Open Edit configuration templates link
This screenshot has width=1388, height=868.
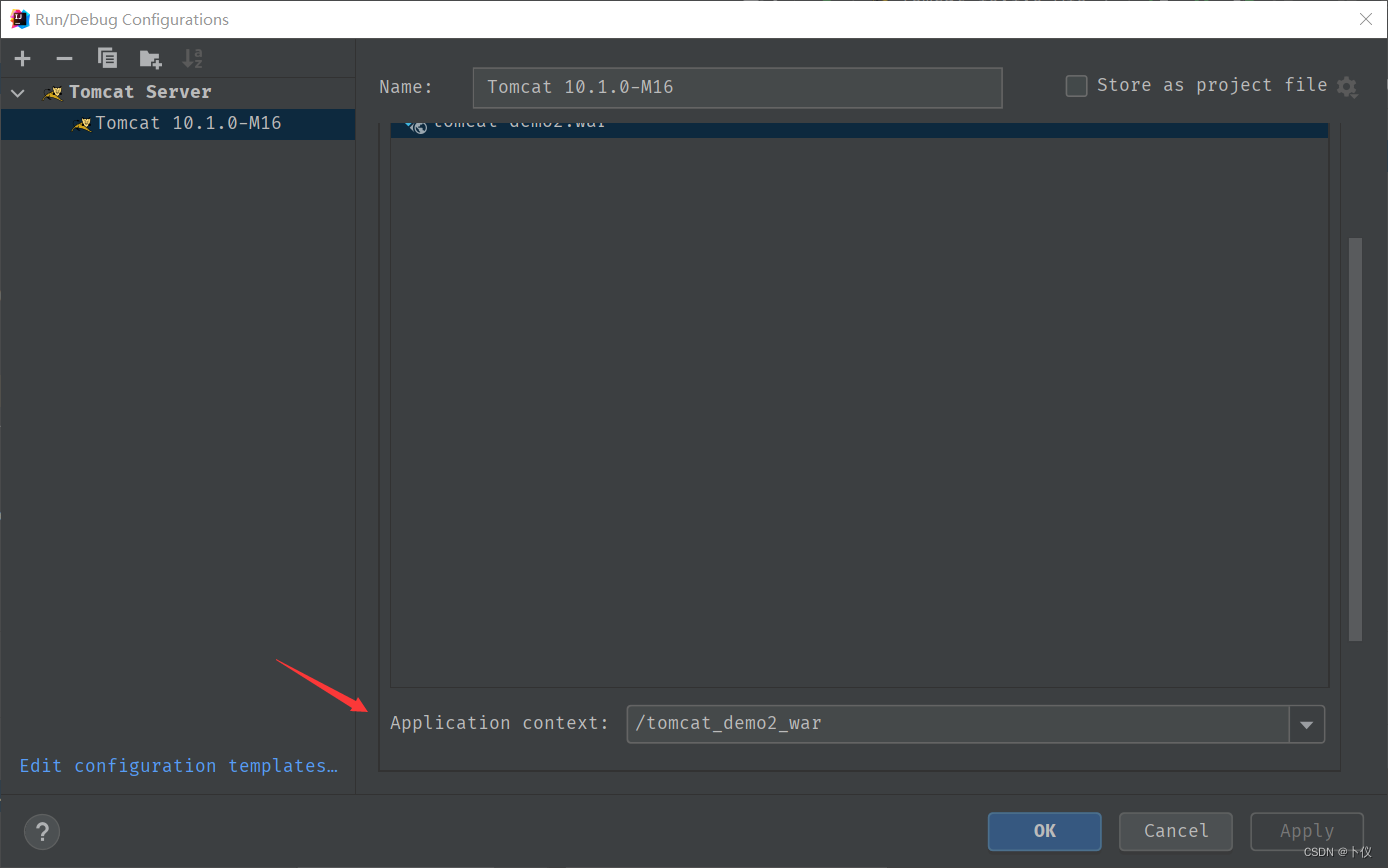pyautogui.click(x=179, y=766)
